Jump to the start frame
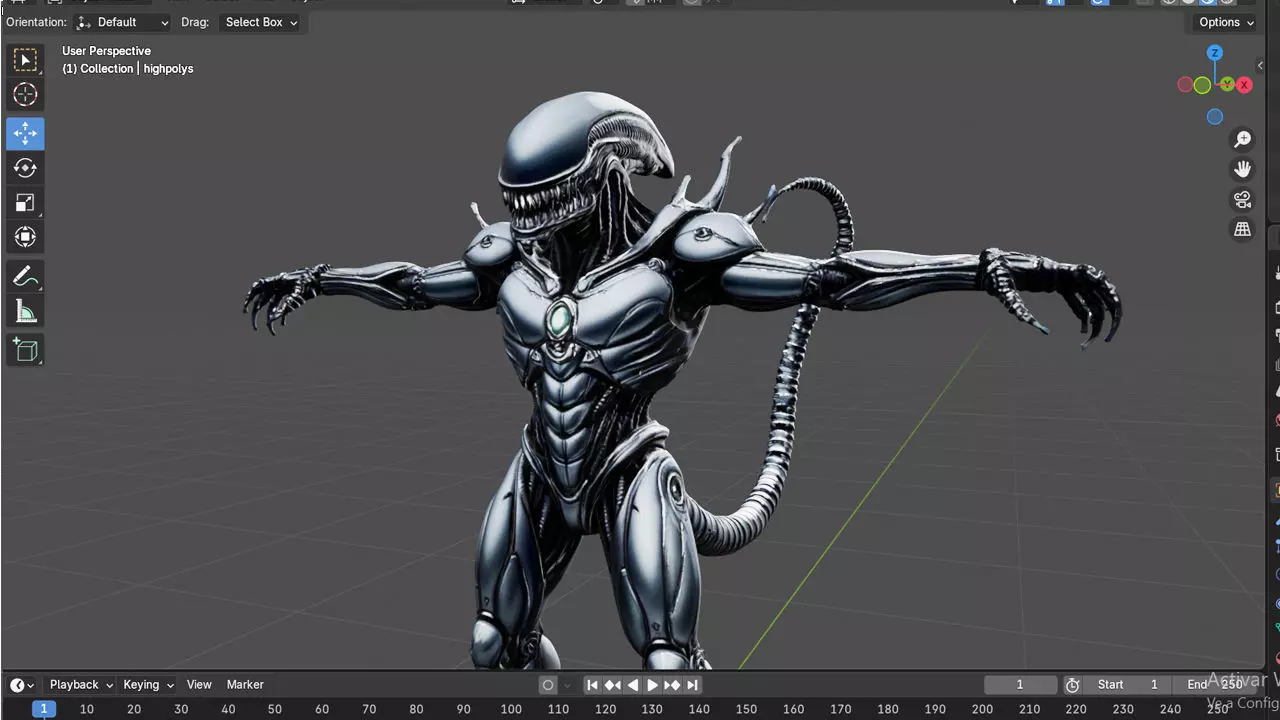The image size is (1280, 720). (x=592, y=685)
